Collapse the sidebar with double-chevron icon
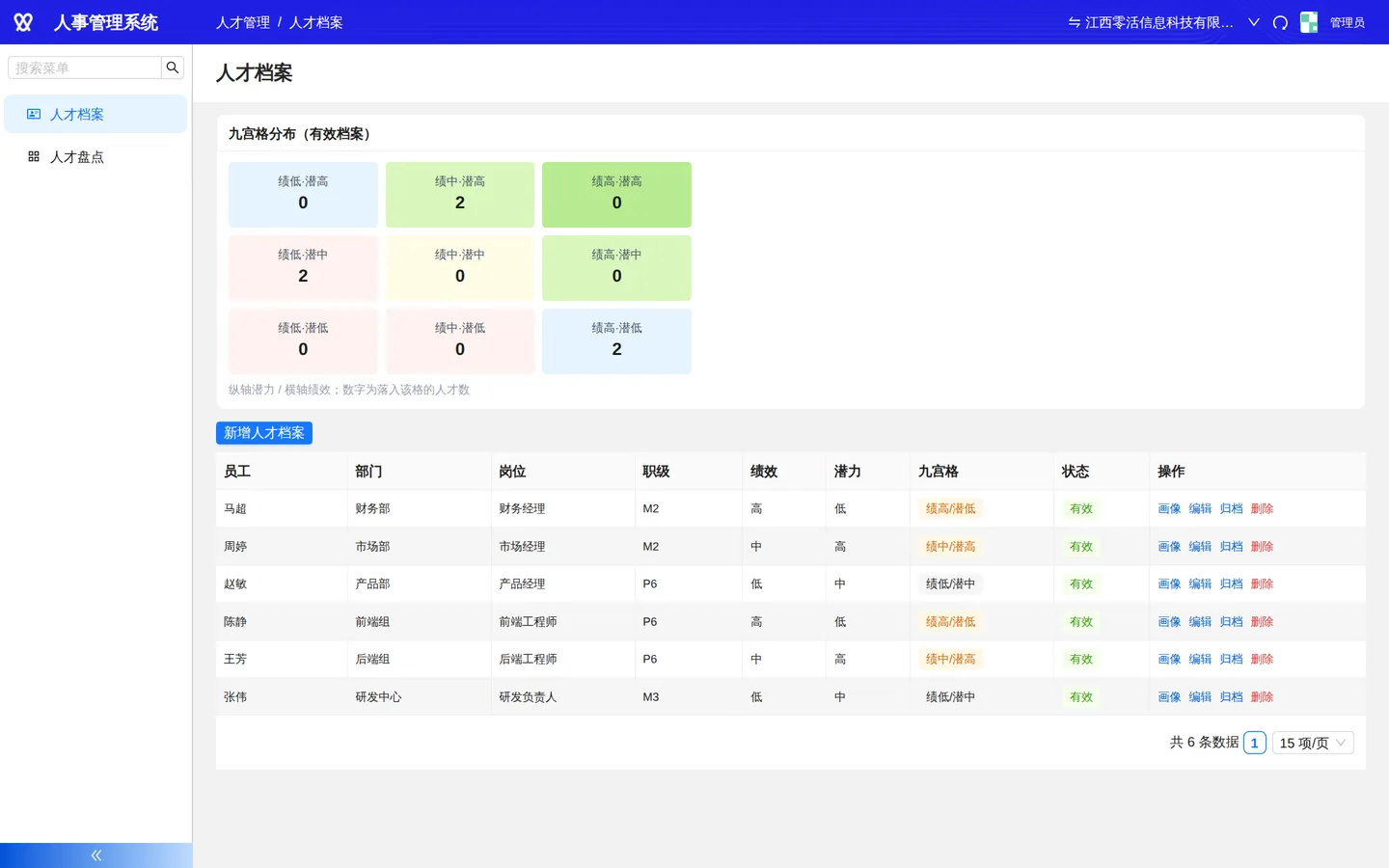Image resolution: width=1389 pixels, height=868 pixels. click(96, 855)
